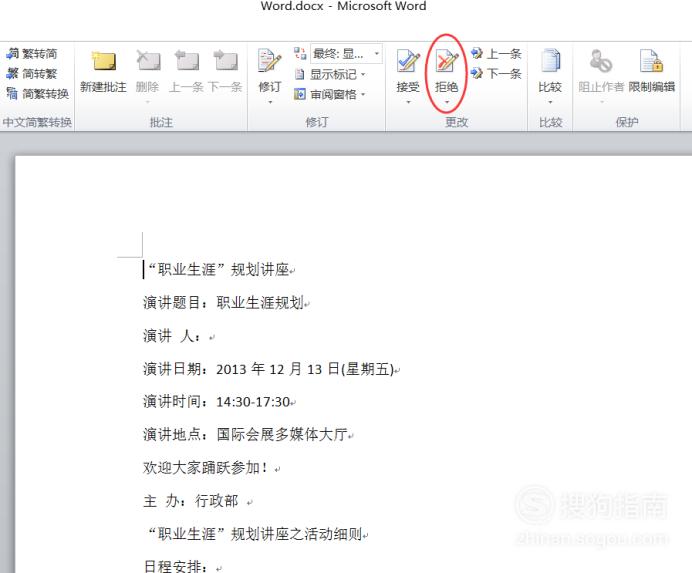The image size is (692, 573).
Task: Expand the 比较 dropdown arrow
Action: 550,102
